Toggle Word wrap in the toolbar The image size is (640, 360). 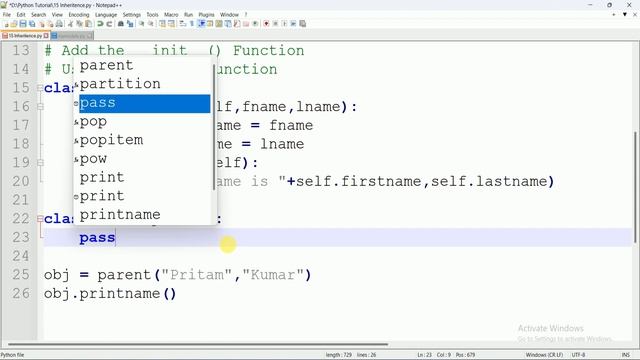pos(182,24)
